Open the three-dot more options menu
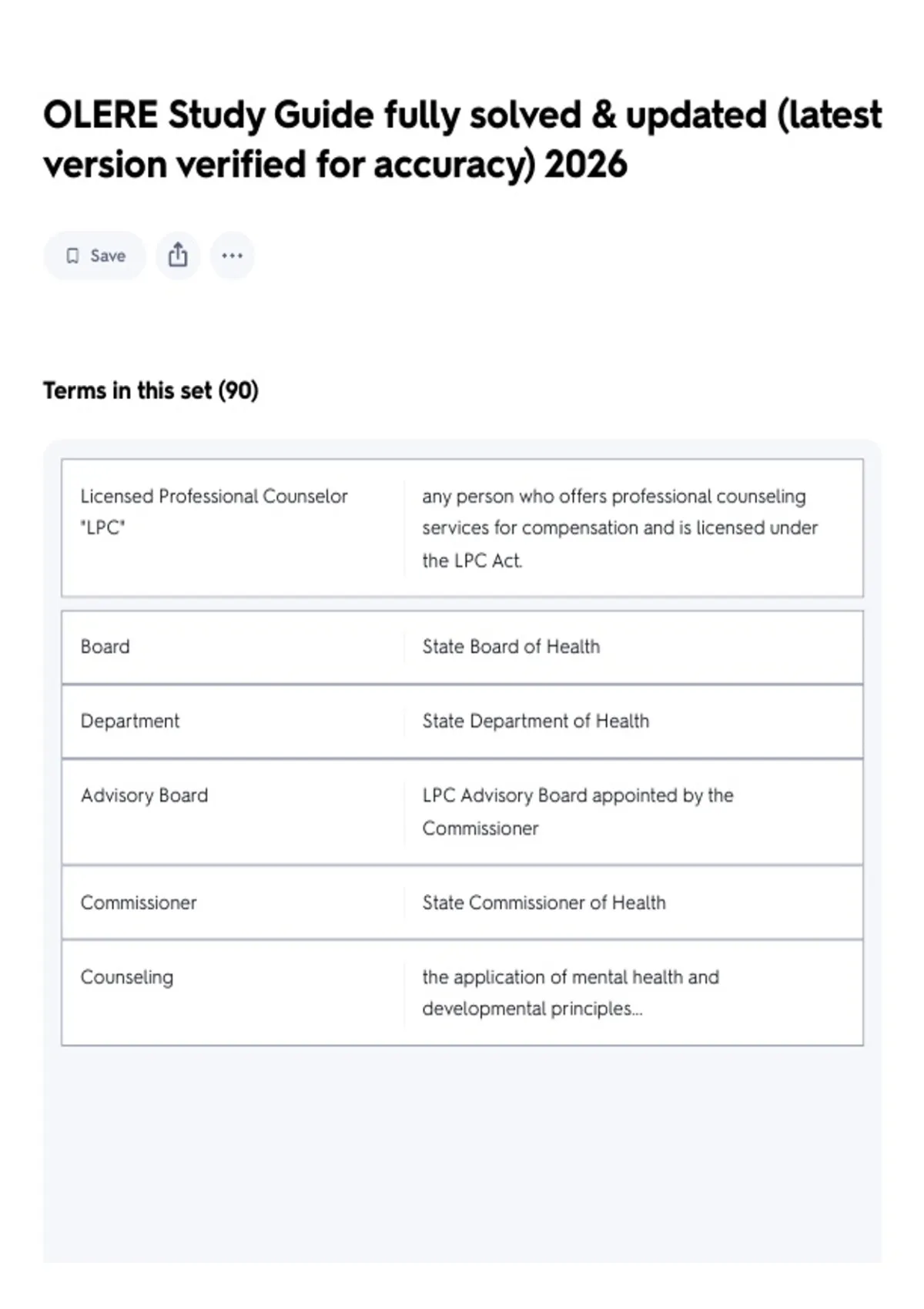The image size is (924, 1309). [232, 255]
